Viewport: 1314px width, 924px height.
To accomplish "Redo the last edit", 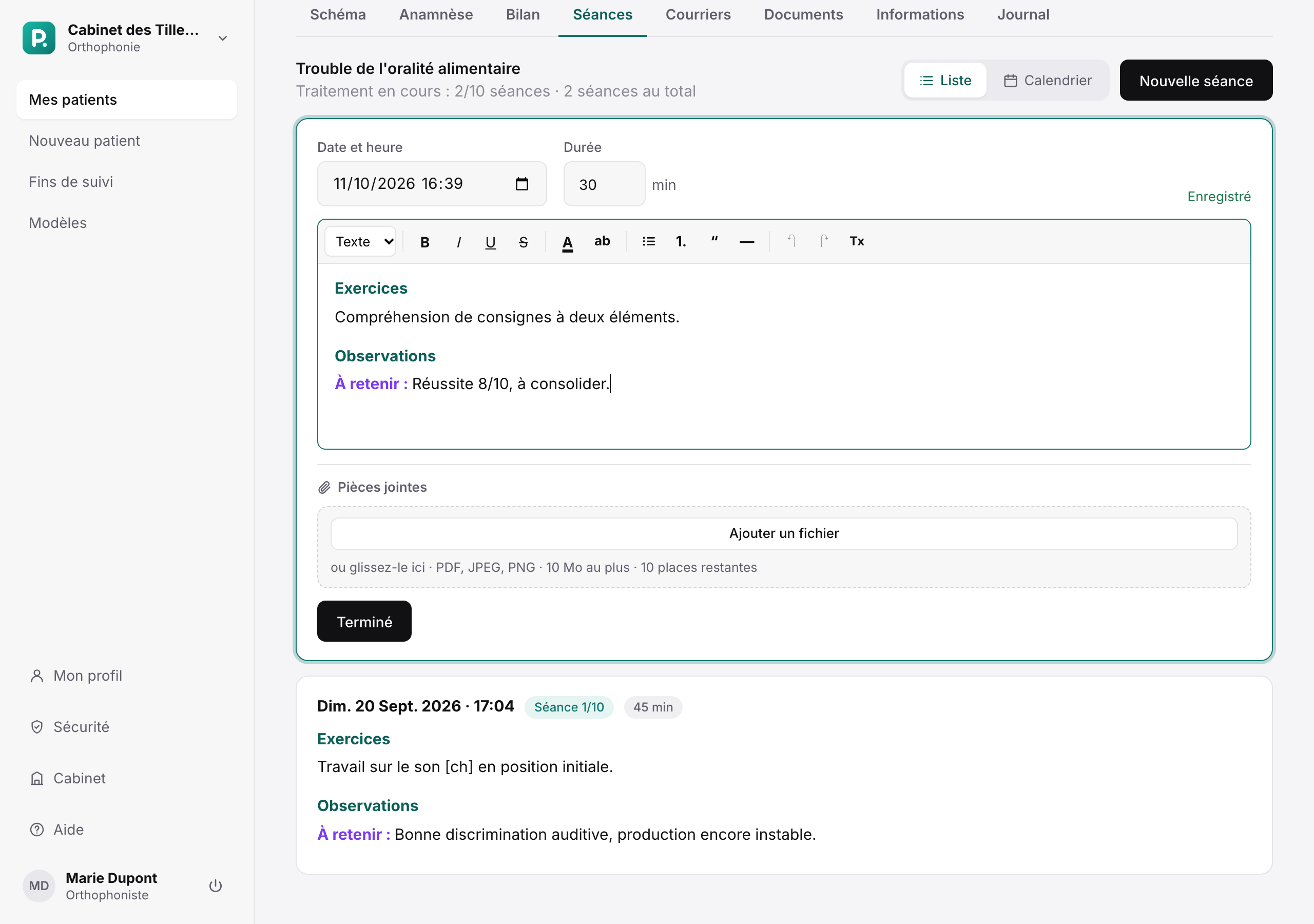I will (x=824, y=242).
